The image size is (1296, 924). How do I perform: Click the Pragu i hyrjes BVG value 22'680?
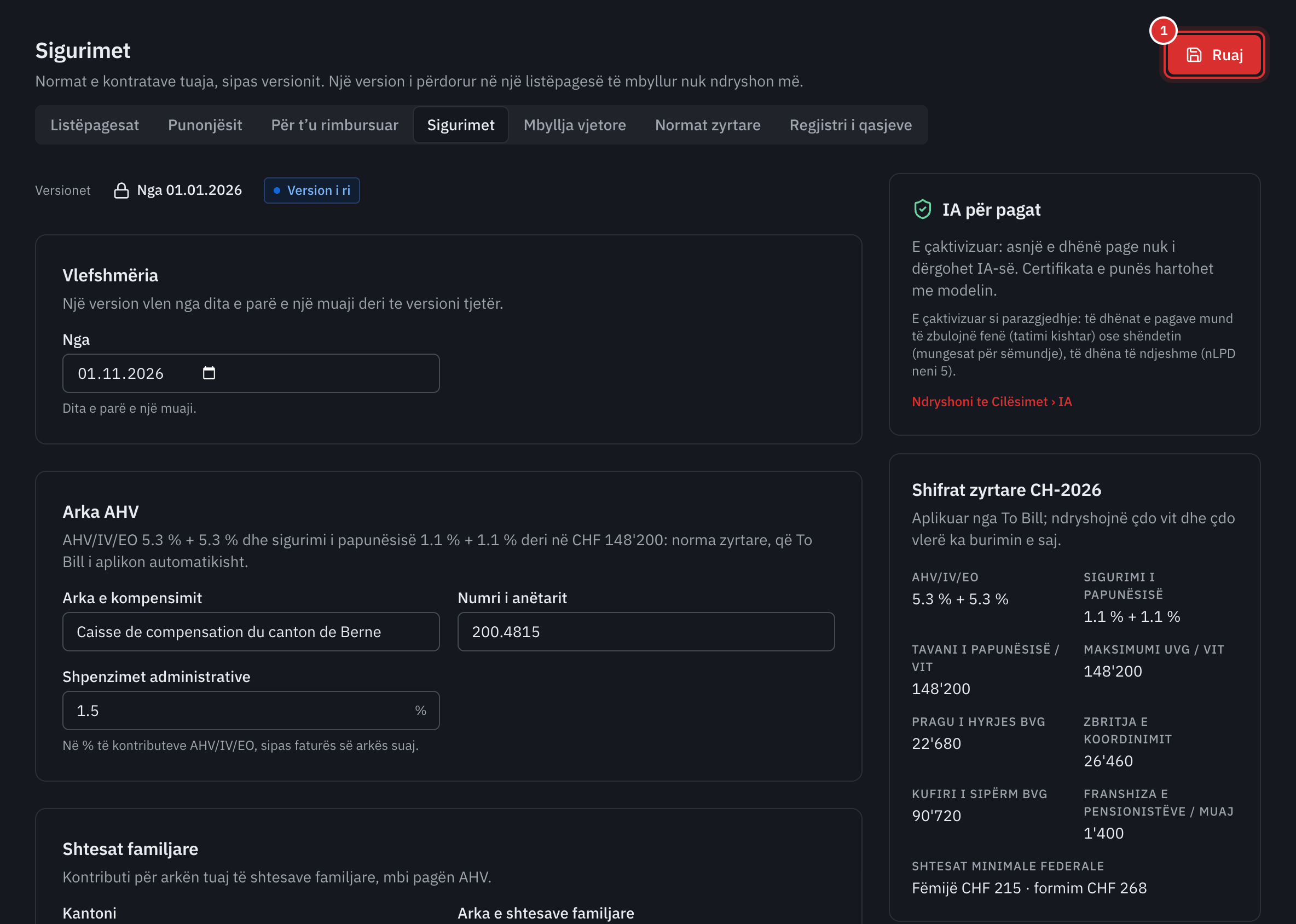pos(936,743)
